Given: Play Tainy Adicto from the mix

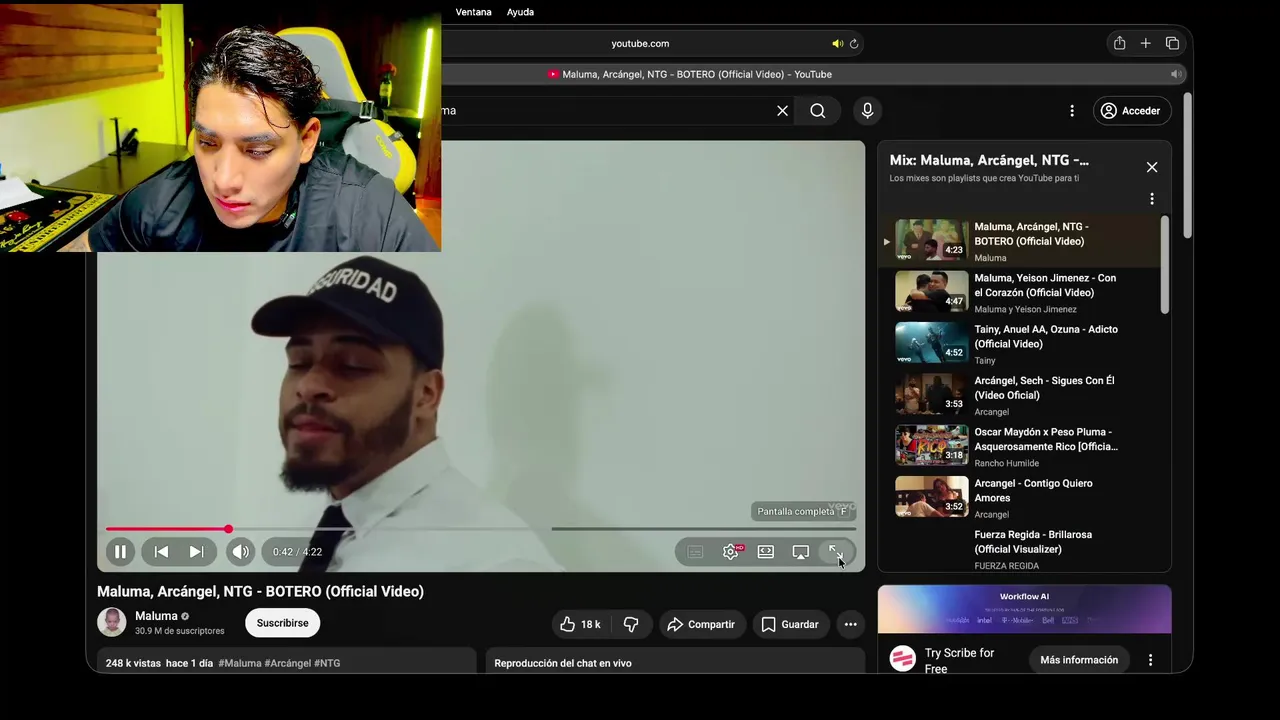Looking at the screenshot, I should pyautogui.click(x=1020, y=344).
